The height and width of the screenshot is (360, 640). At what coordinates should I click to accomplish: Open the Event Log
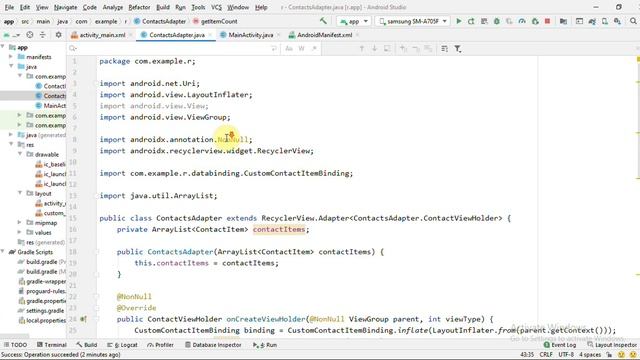pos(560,345)
